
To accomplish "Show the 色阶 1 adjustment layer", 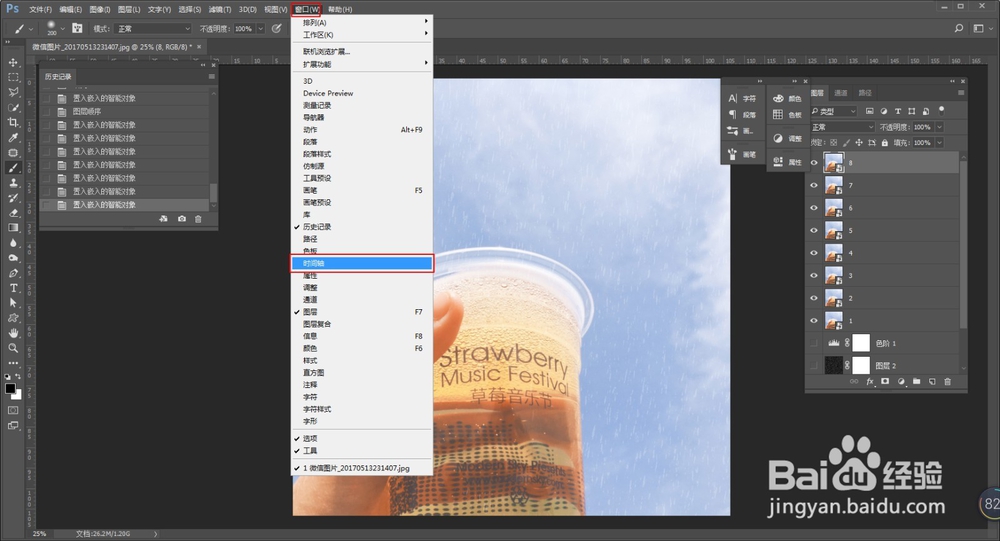I will tap(814, 343).
